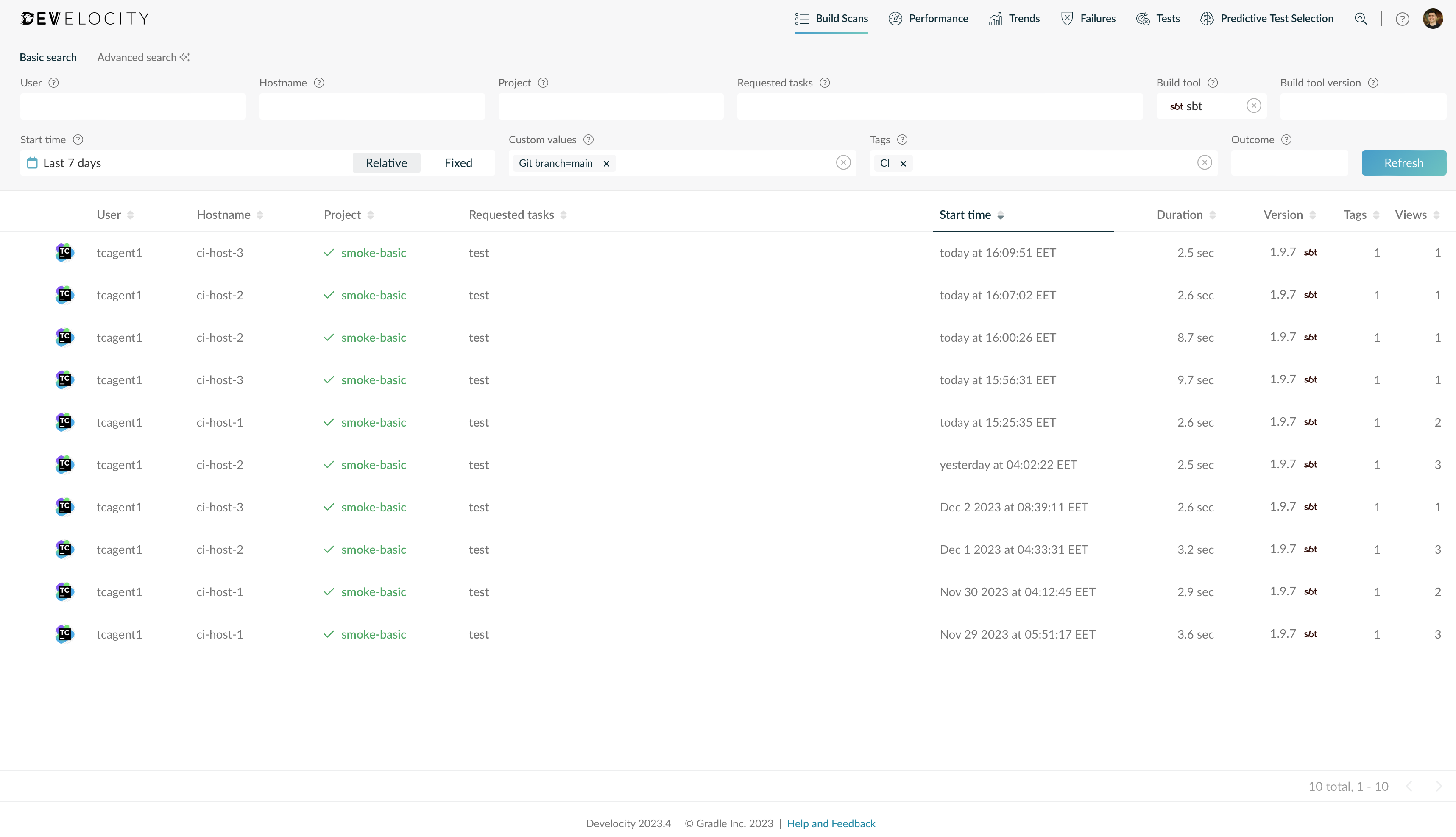The width and height of the screenshot is (1456, 837).
Task: Open the Help and Feedback link
Action: click(831, 823)
